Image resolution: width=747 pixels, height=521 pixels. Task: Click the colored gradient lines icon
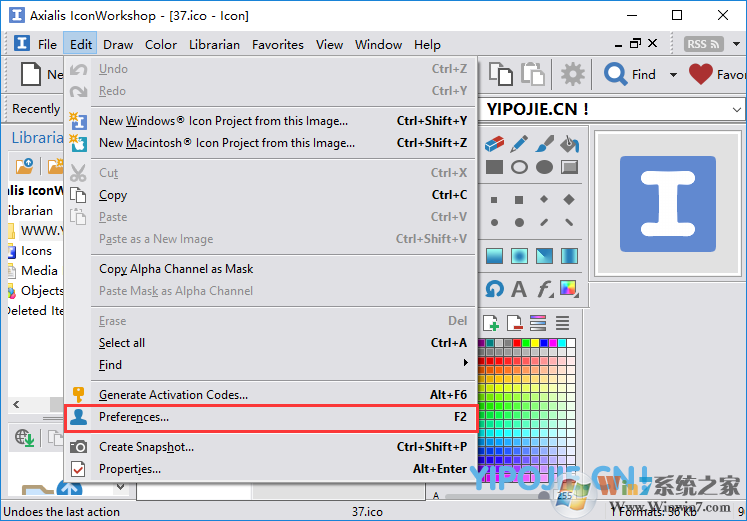tap(538, 323)
